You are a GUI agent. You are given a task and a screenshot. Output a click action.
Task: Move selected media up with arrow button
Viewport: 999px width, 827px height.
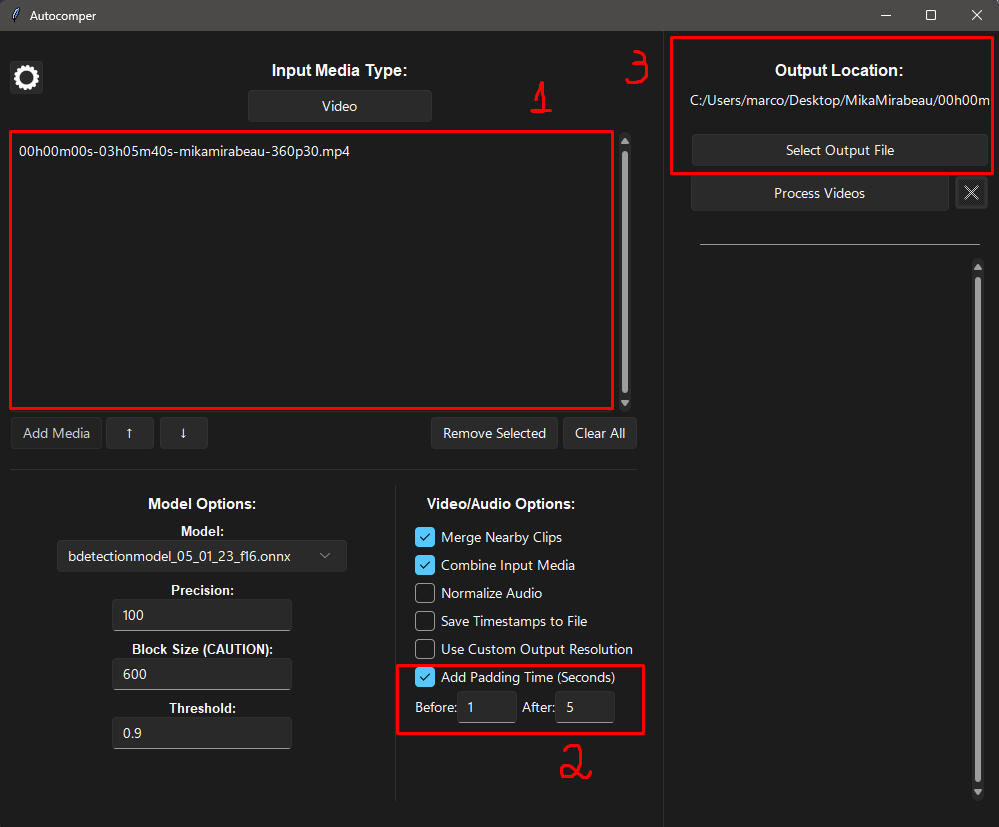130,433
